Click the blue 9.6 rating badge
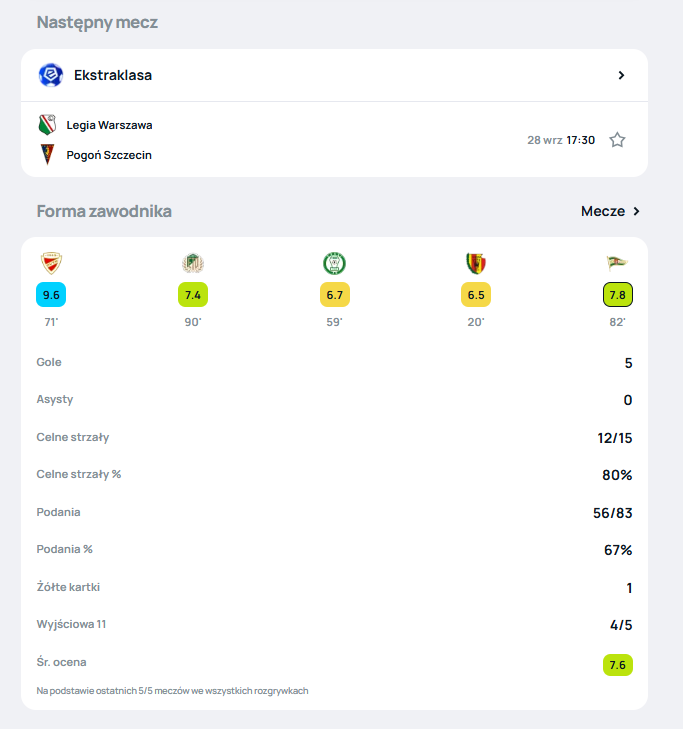The width and height of the screenshot is (683, 729). coord(51,295)
